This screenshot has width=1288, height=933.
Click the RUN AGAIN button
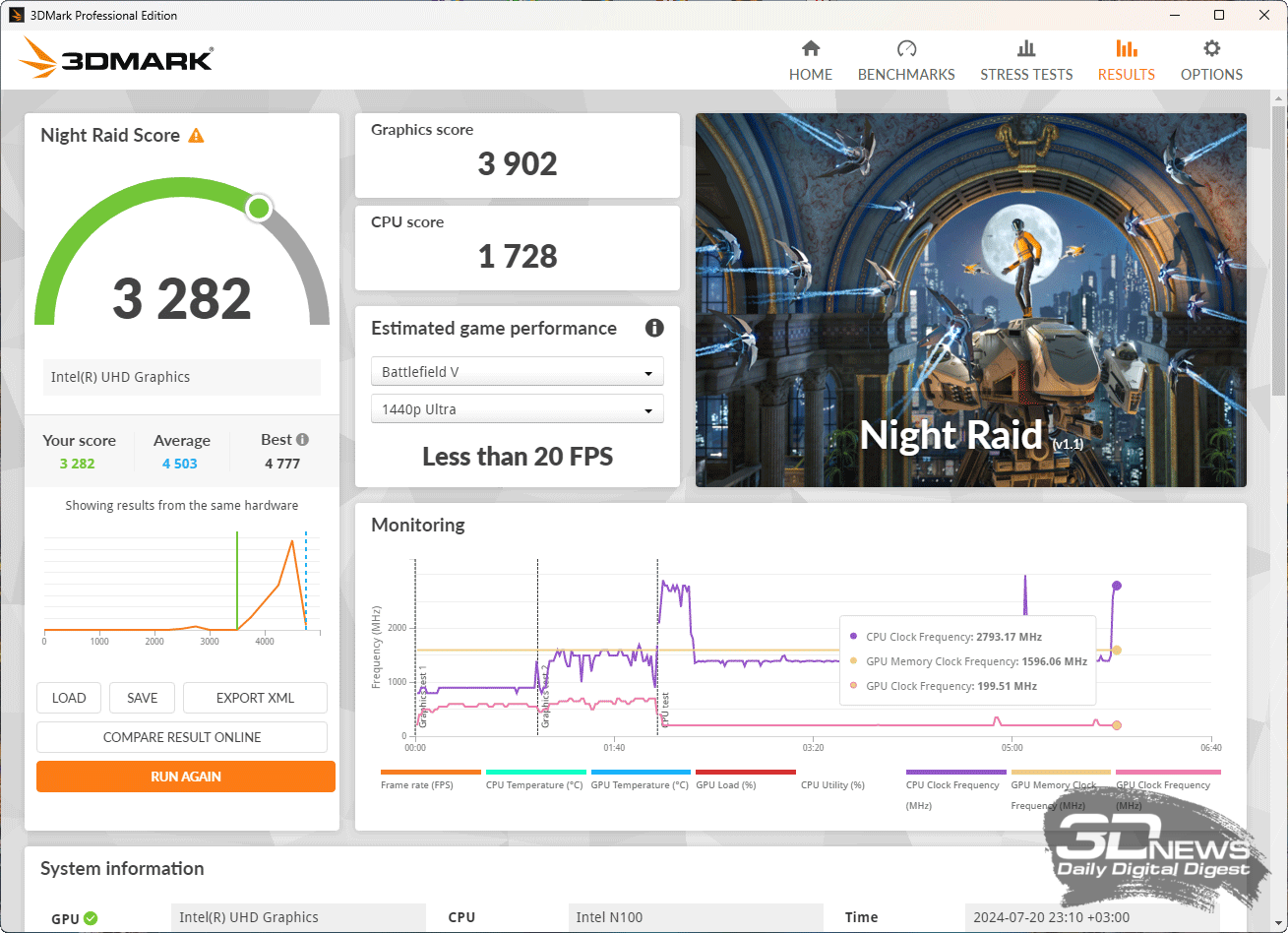186,777
